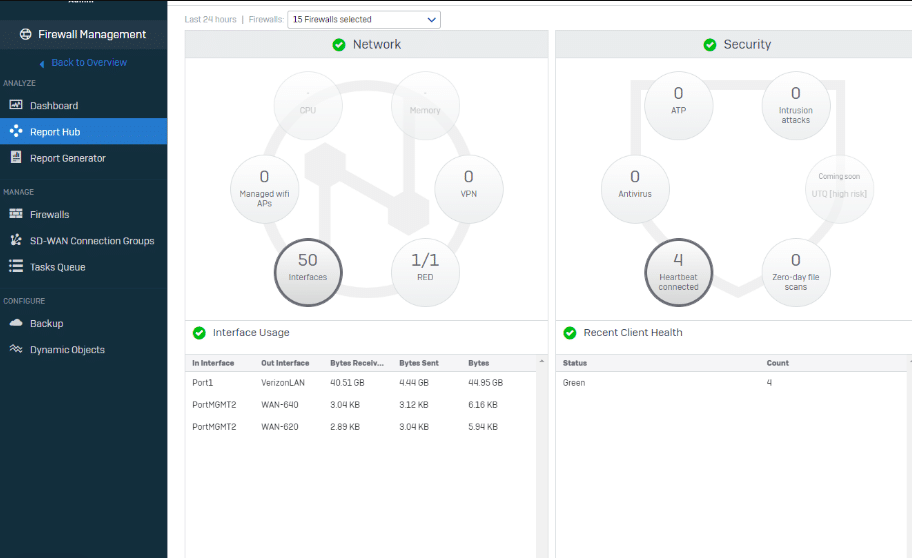Open Dynamic Objects page

84,350
